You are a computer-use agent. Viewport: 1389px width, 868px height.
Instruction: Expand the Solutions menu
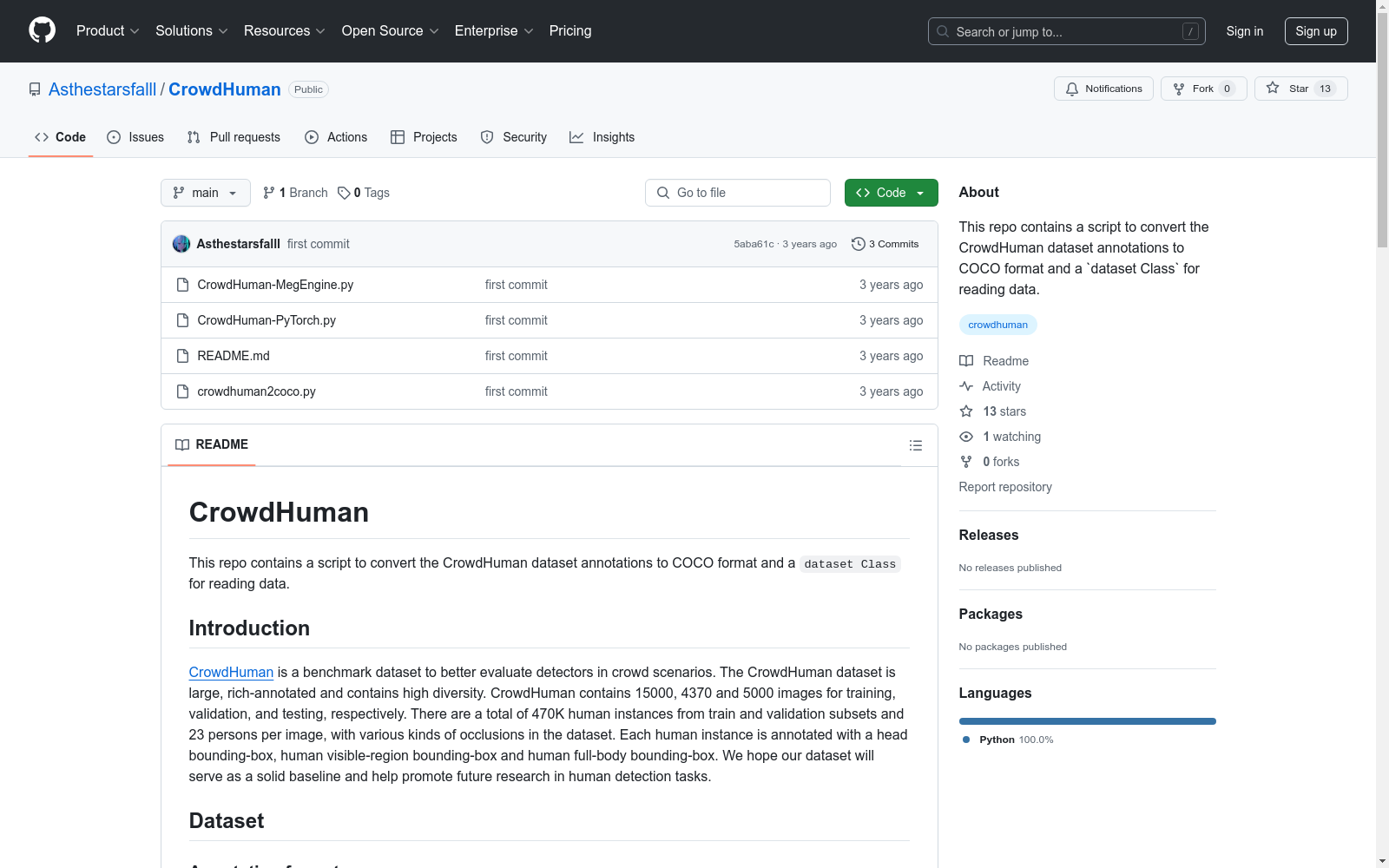pos(192,31)
